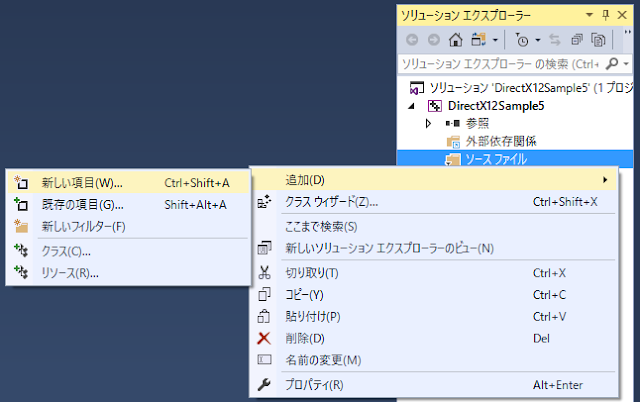This screenshot has width=640, height=402.
Task: Select the DirectX12Sample5 project item
Action: pos(496,106)
